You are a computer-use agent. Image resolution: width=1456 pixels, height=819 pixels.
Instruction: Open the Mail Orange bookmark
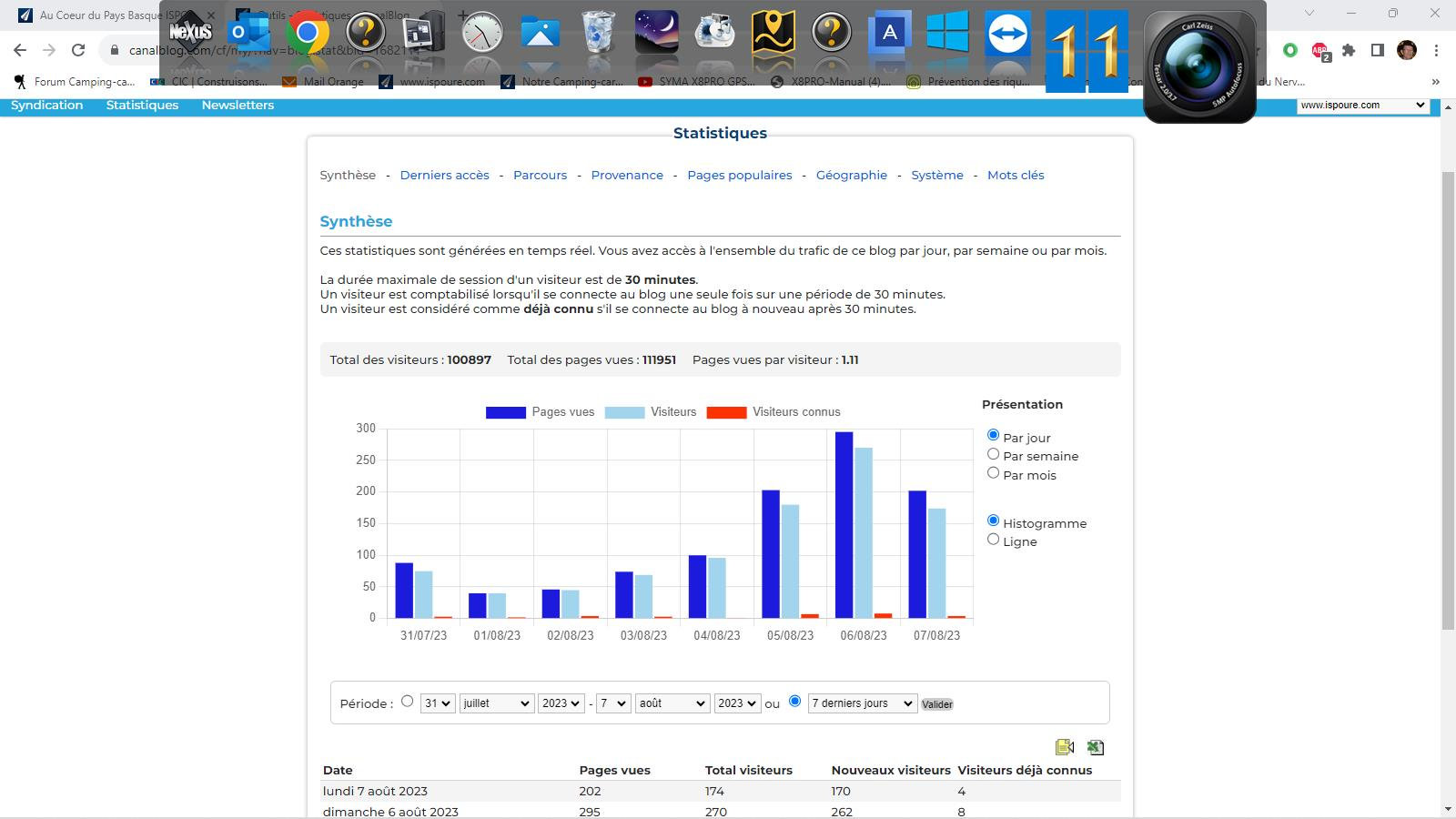(323, 82)
